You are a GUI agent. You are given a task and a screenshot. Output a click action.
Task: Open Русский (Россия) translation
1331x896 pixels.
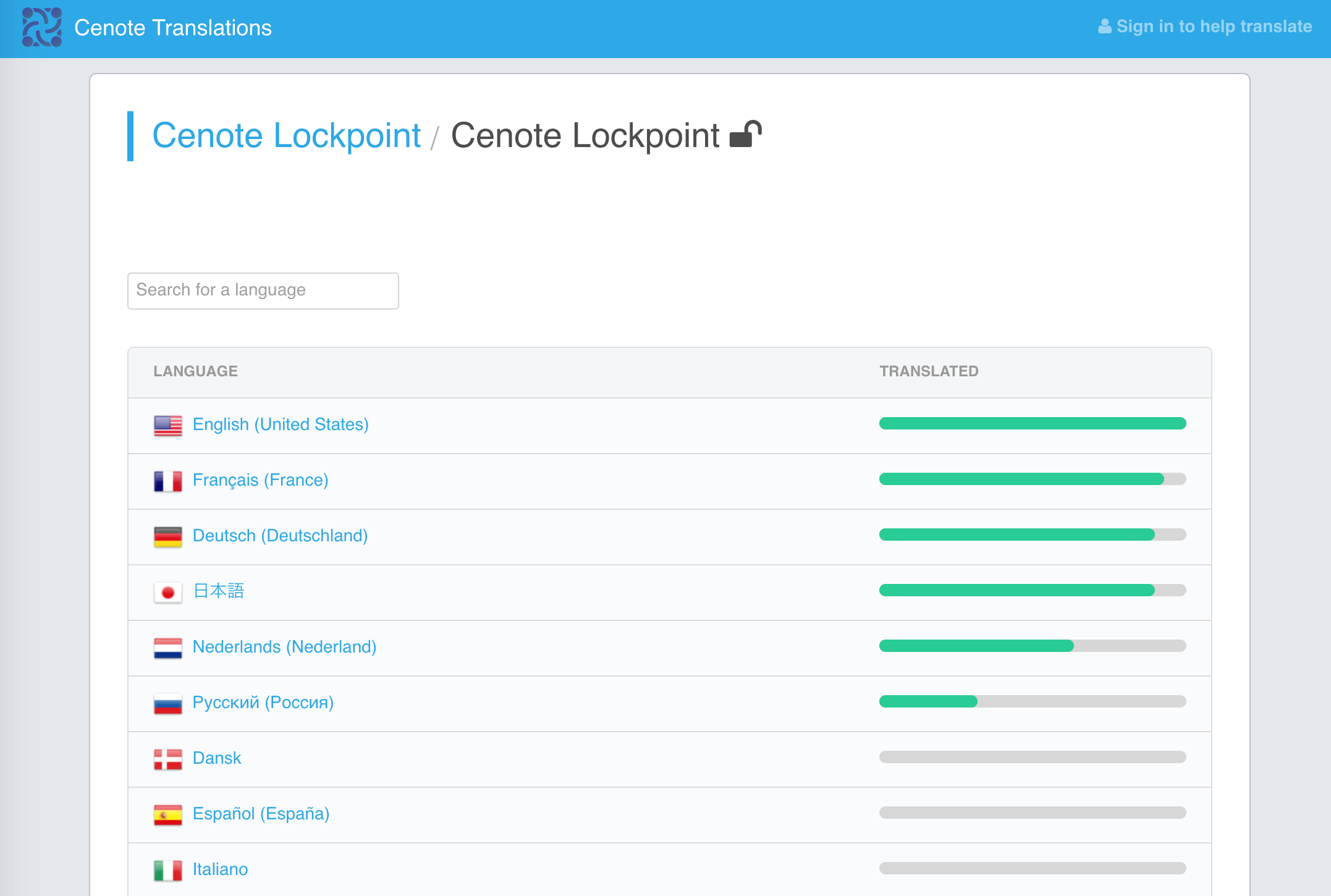pos(263,703)
